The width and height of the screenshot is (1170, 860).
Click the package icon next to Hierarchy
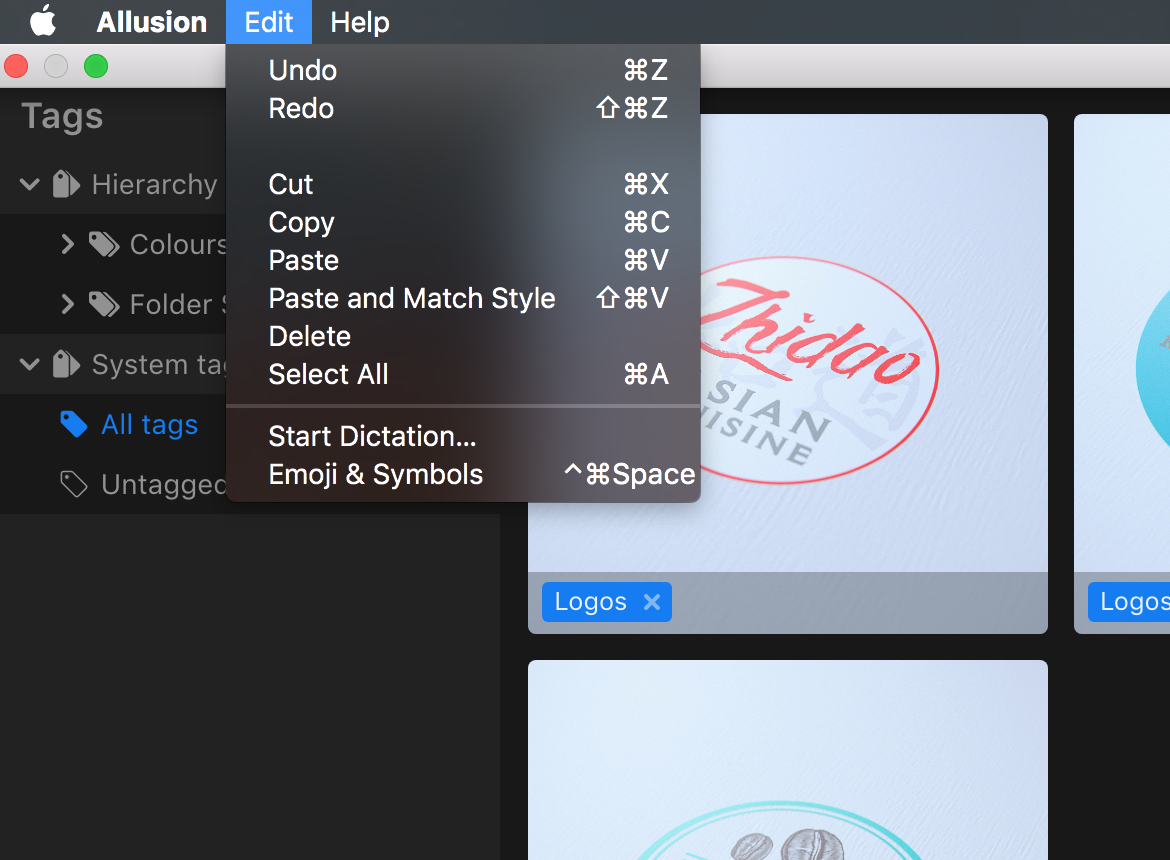[x=65, y=184]
